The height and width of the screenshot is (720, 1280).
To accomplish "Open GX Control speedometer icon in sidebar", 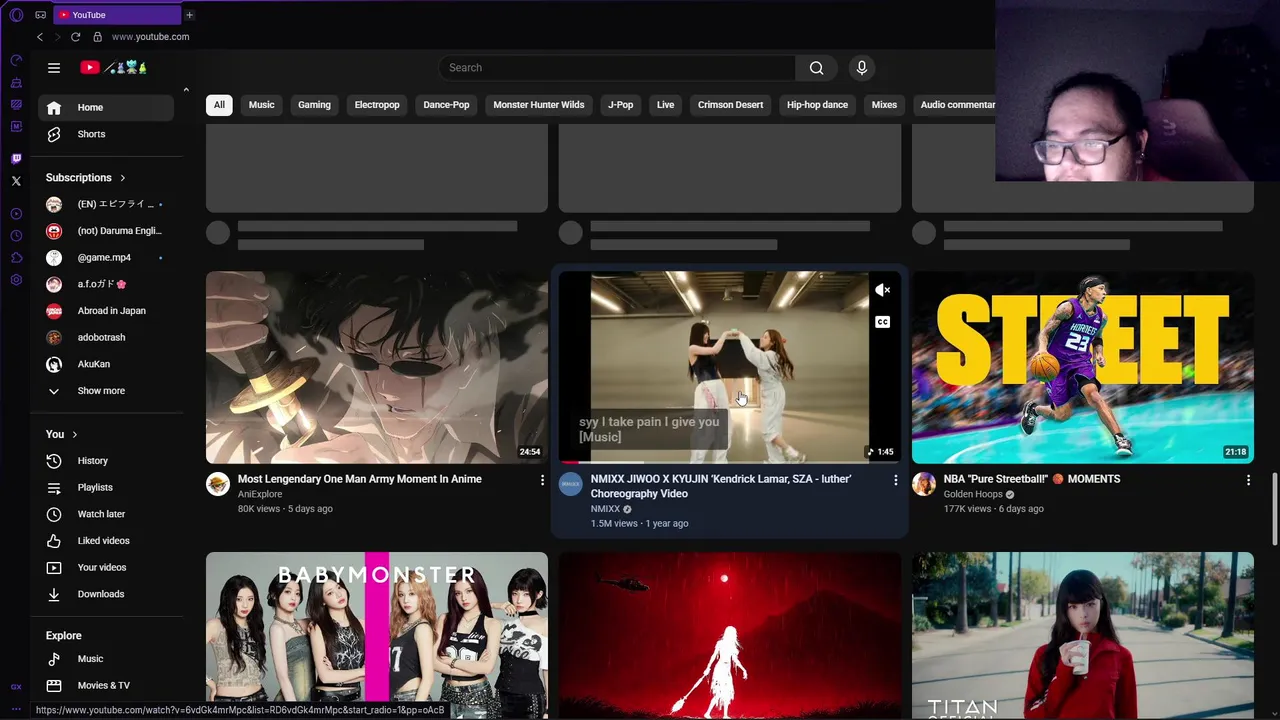I will click(x=16, y=60).
